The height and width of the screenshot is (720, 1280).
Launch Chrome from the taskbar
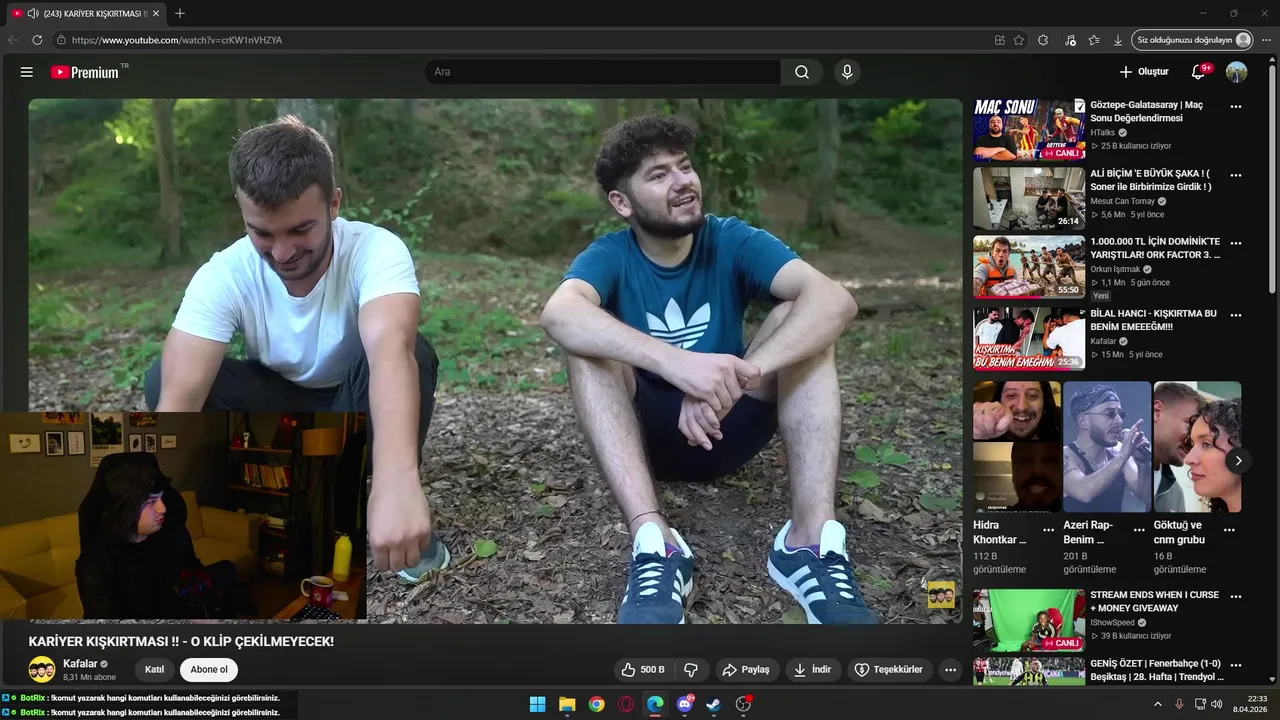click(x=596, y=704)
